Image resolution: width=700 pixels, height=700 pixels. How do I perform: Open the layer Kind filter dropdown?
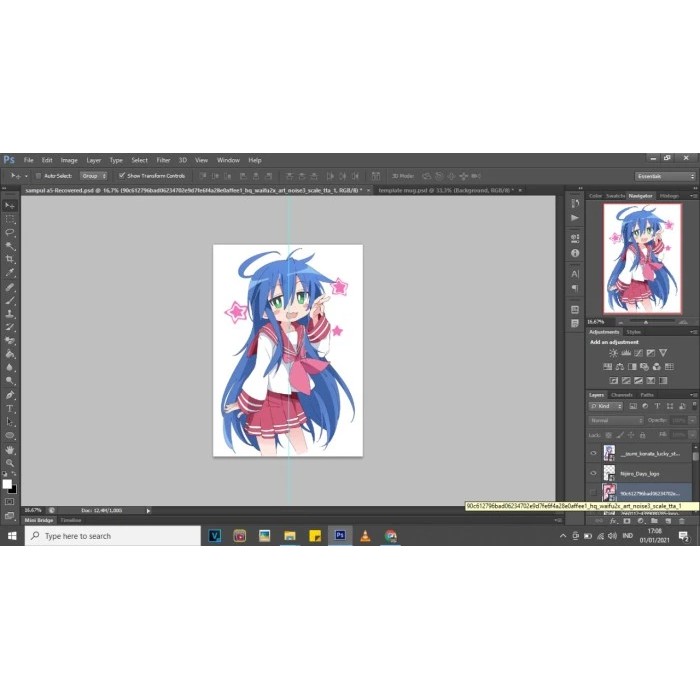606,406
